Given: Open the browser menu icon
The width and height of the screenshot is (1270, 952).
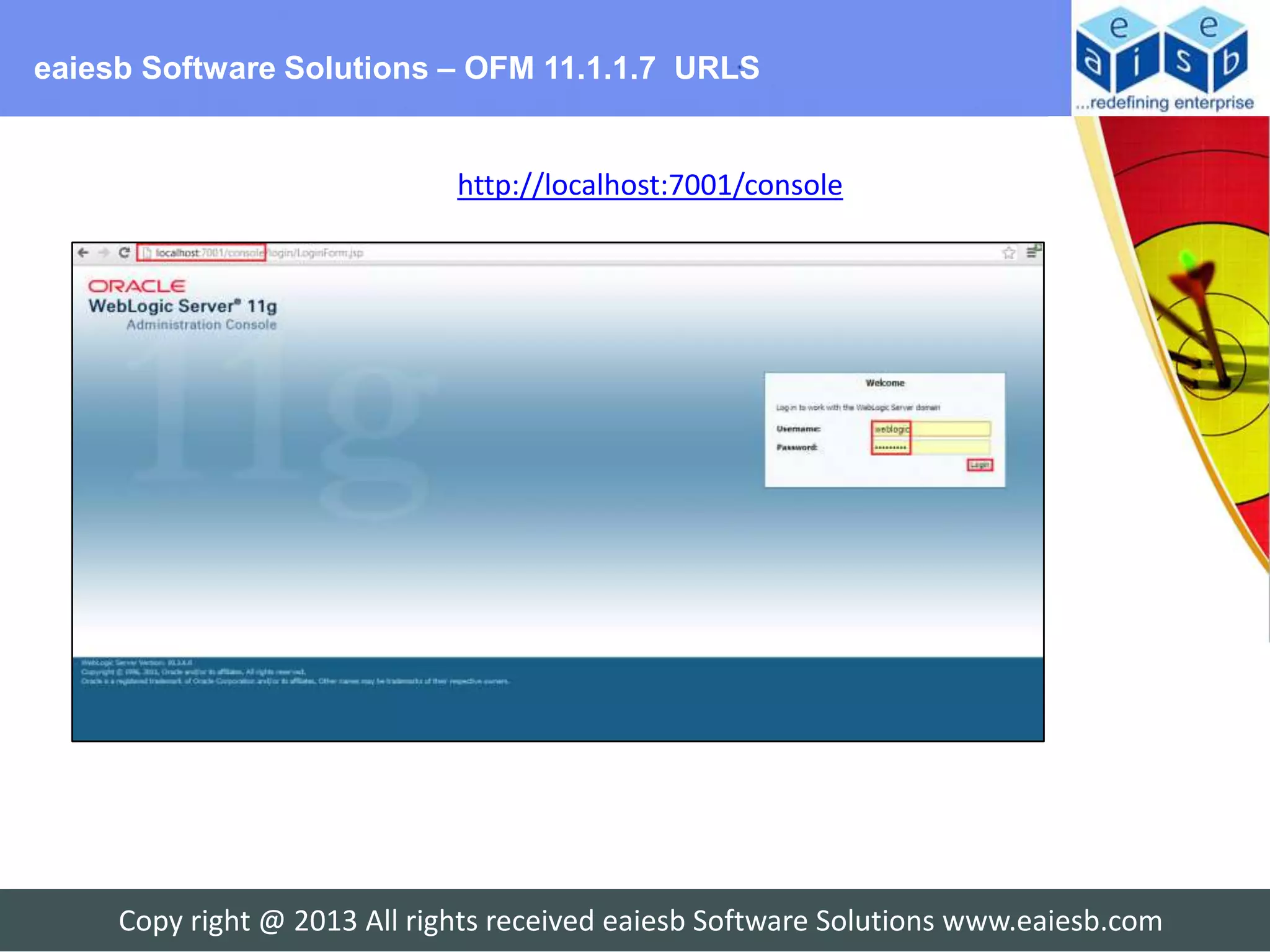Looking at the screenshot, I should (x=1032, y=252).
